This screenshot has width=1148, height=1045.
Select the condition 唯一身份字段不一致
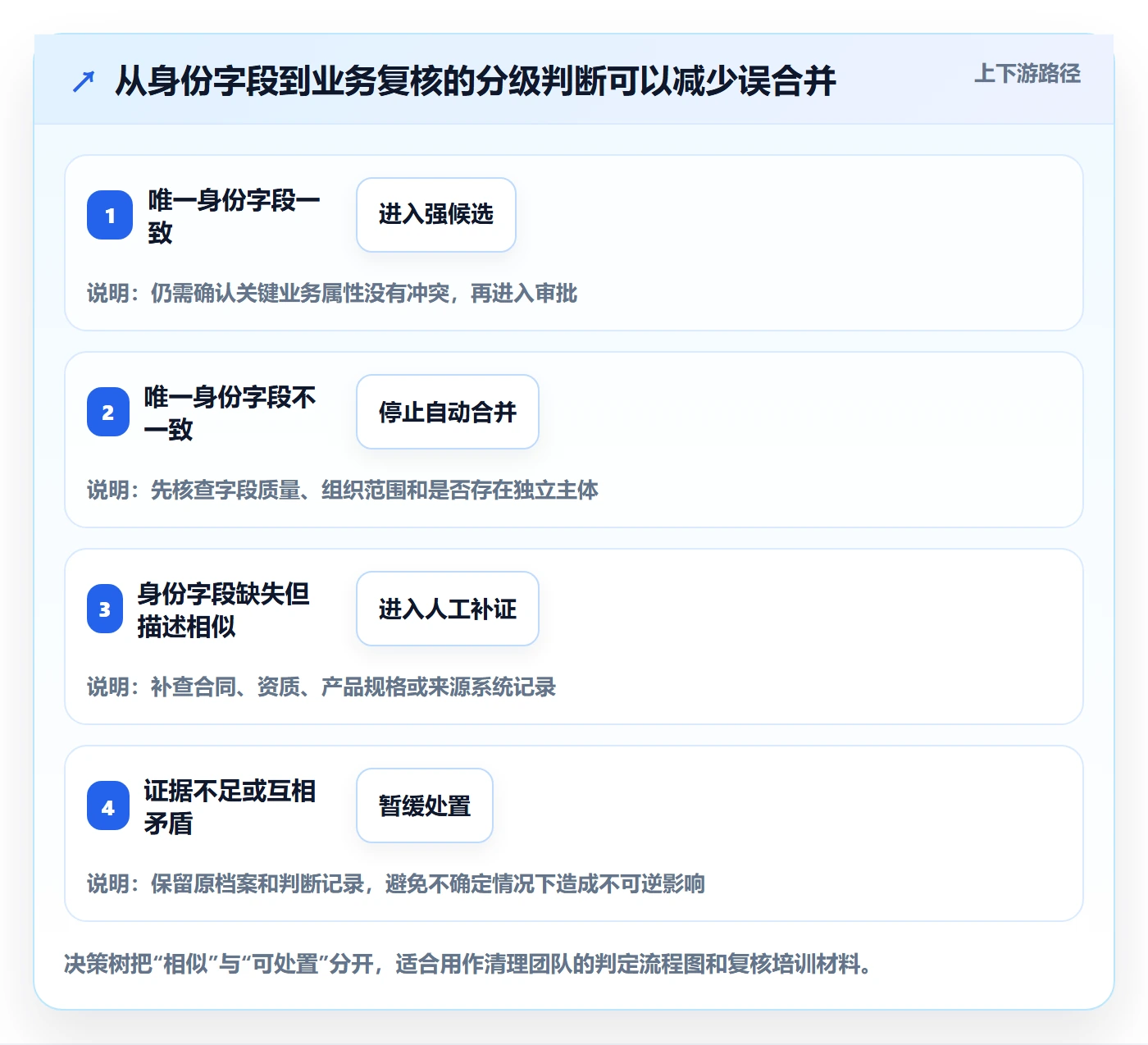click(230, 413)
